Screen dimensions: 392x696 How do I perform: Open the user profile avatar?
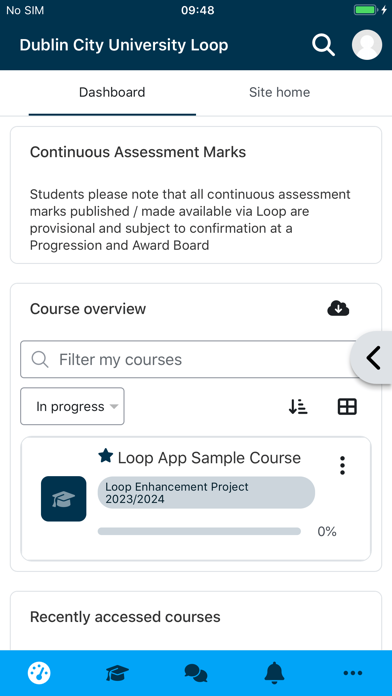click(x=367, y=45)
